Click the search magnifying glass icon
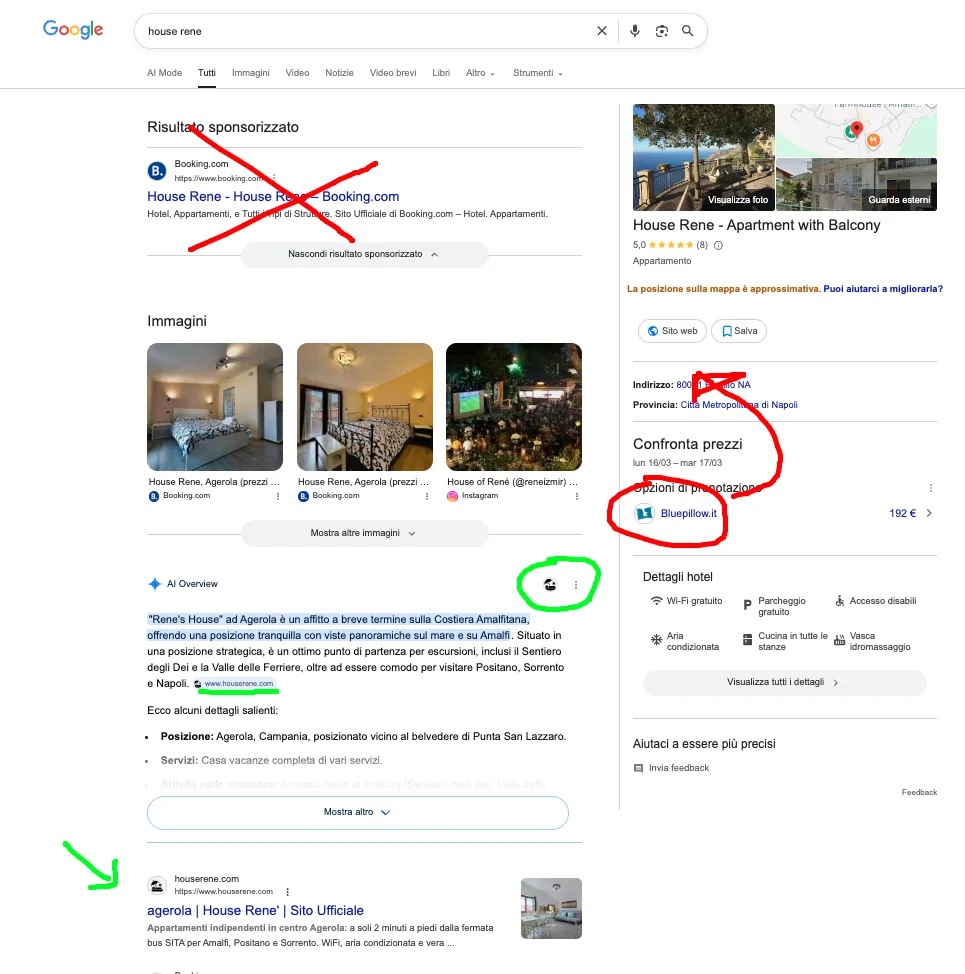965x974 pixels. tap(688, 31)
